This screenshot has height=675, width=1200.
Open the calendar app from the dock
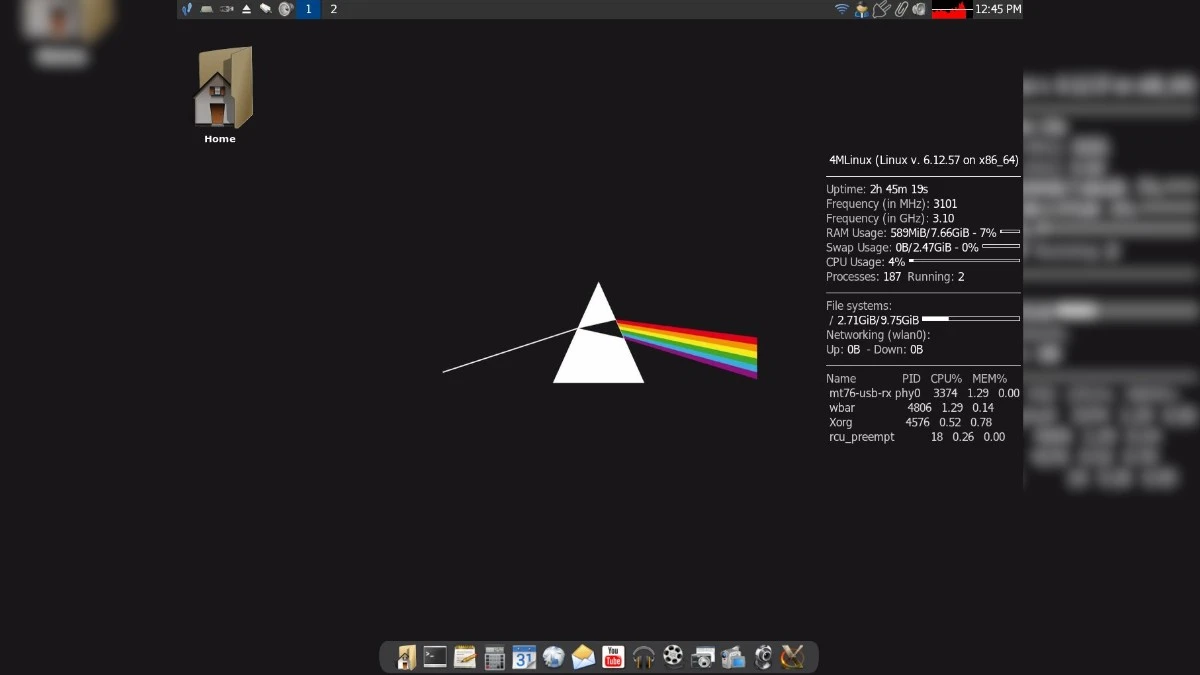(x=524, y=657)
